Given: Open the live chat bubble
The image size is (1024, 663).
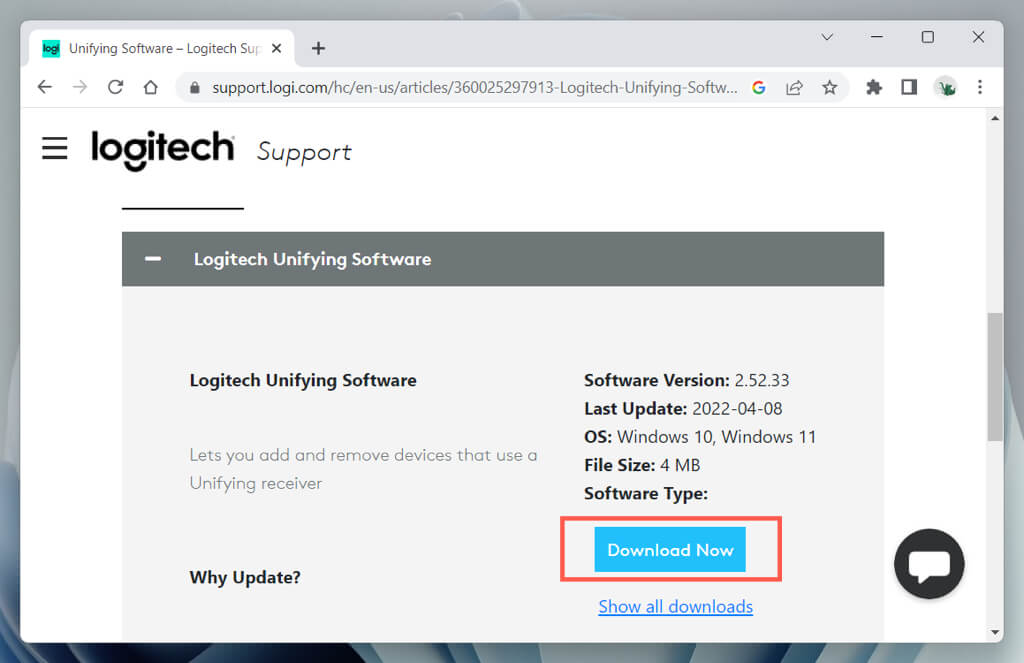Looking at the screenshot, I should (929, 563).
